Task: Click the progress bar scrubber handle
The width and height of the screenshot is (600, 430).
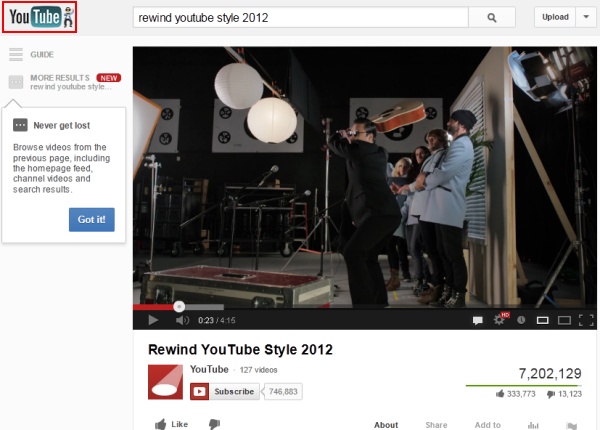Action: point(179,306)
